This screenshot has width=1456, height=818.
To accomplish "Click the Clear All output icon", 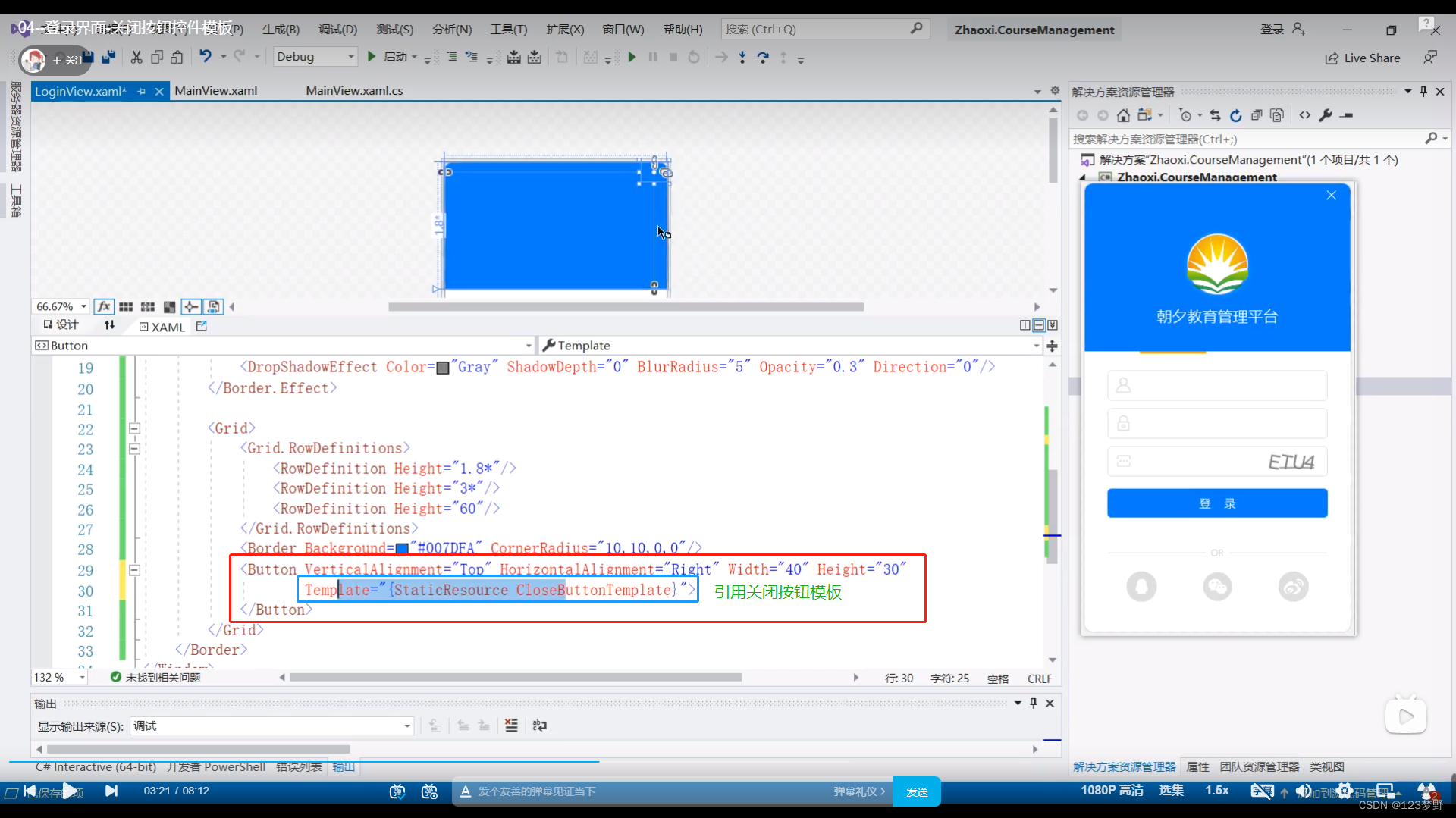I will click(x=512, y=726).
